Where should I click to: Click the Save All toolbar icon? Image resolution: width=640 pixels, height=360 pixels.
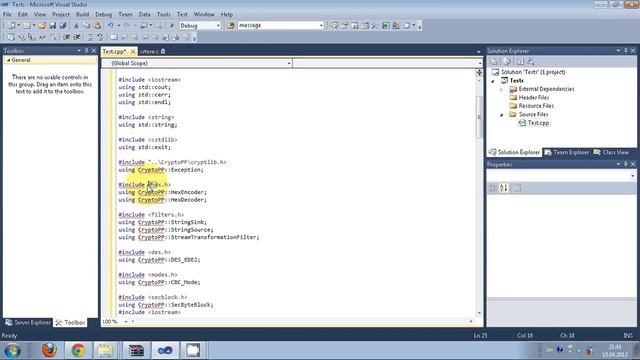tap(63, 25)
